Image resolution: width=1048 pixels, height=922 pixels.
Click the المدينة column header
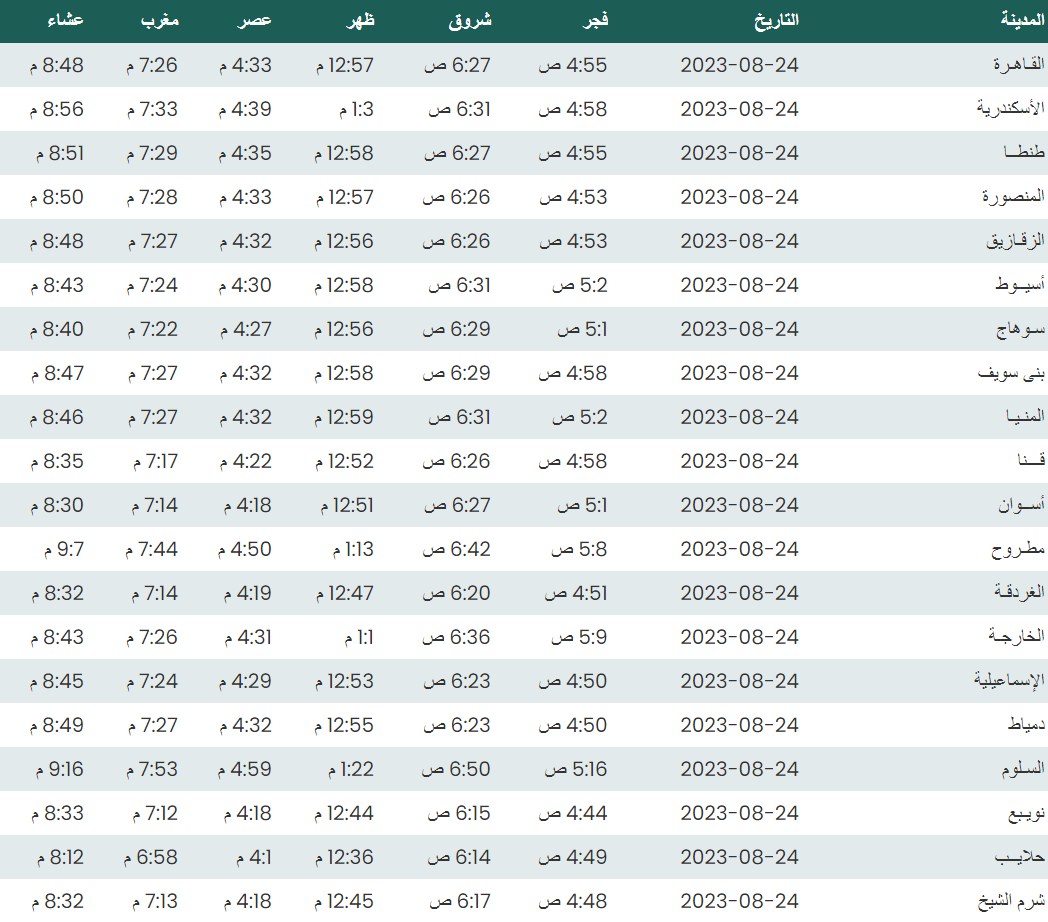[1021, 20]
